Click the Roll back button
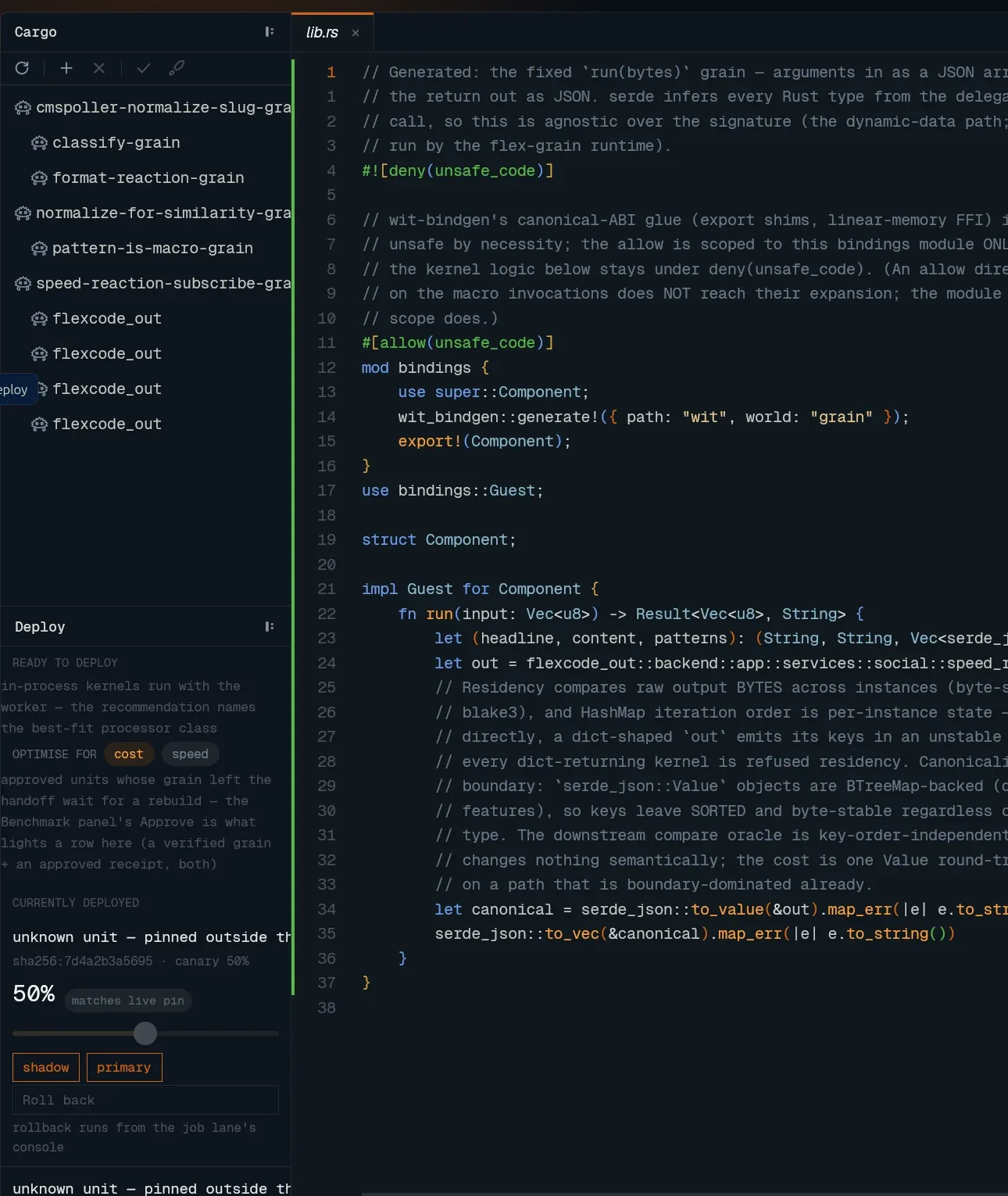 pyautogui.click(x=145, y=1100)
